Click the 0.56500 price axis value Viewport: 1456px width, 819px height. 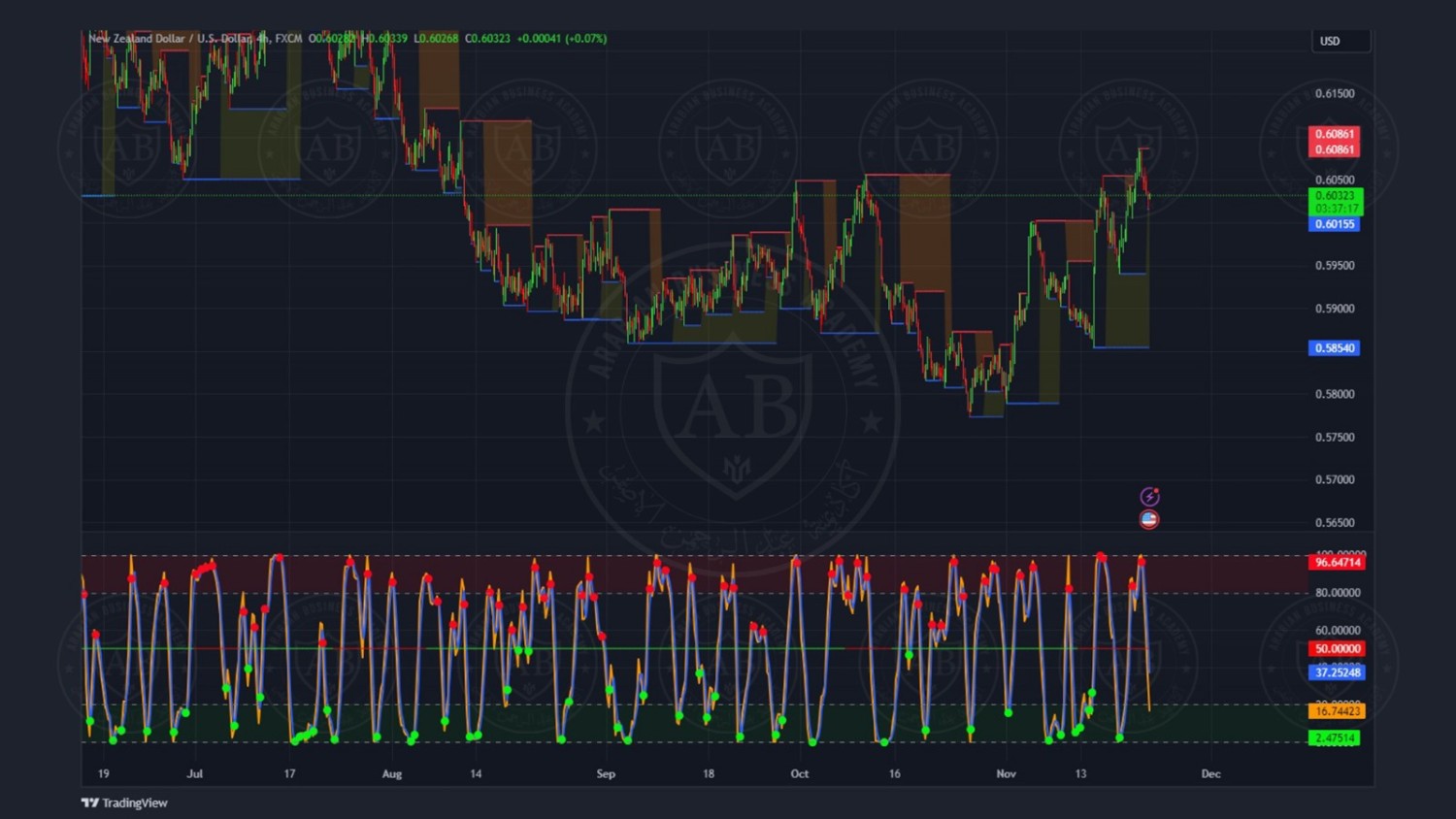(x=1335, y=523)
